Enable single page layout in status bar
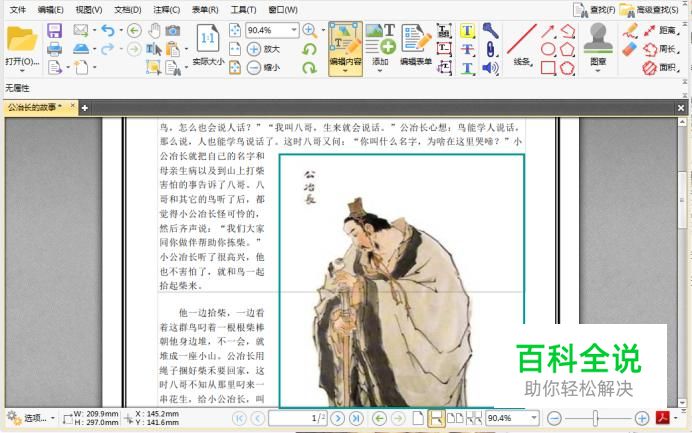Screen dimensions: 692x433 tap(418, 418)
